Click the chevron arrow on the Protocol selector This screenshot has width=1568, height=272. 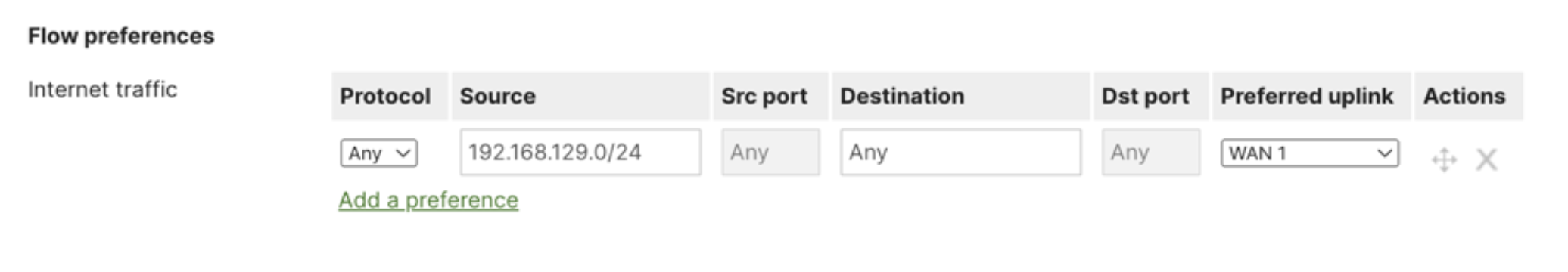[403, 153]
